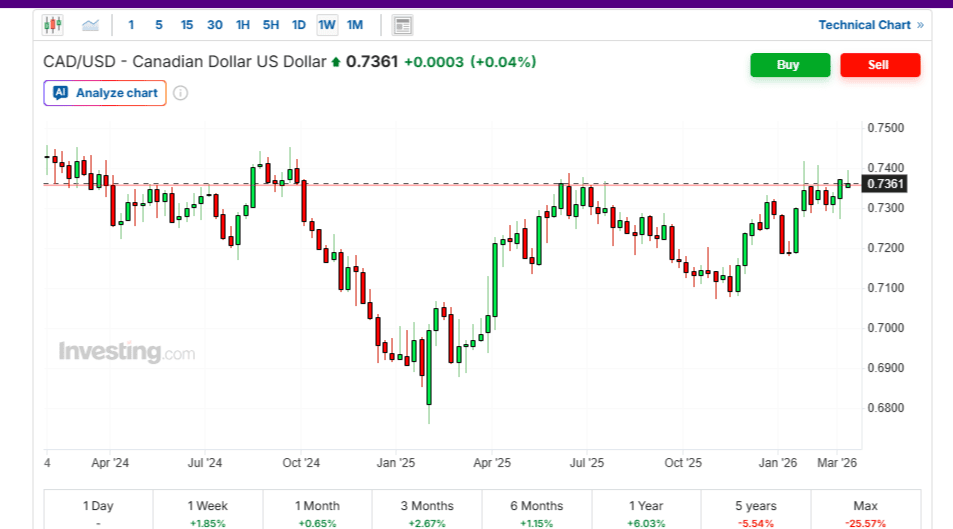
Task: Select the candlestick chart type icon
Action: (53, 25)
